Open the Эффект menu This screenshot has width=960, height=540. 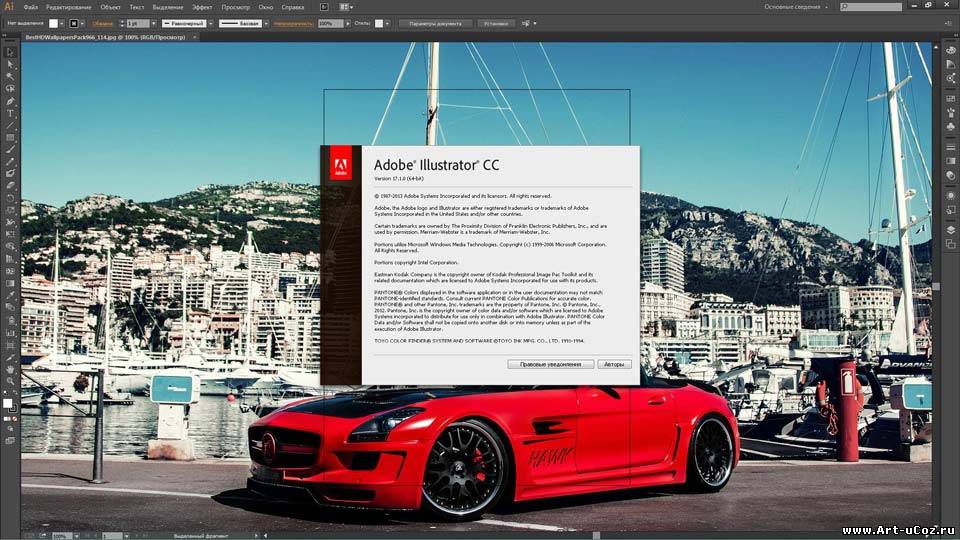202,7
